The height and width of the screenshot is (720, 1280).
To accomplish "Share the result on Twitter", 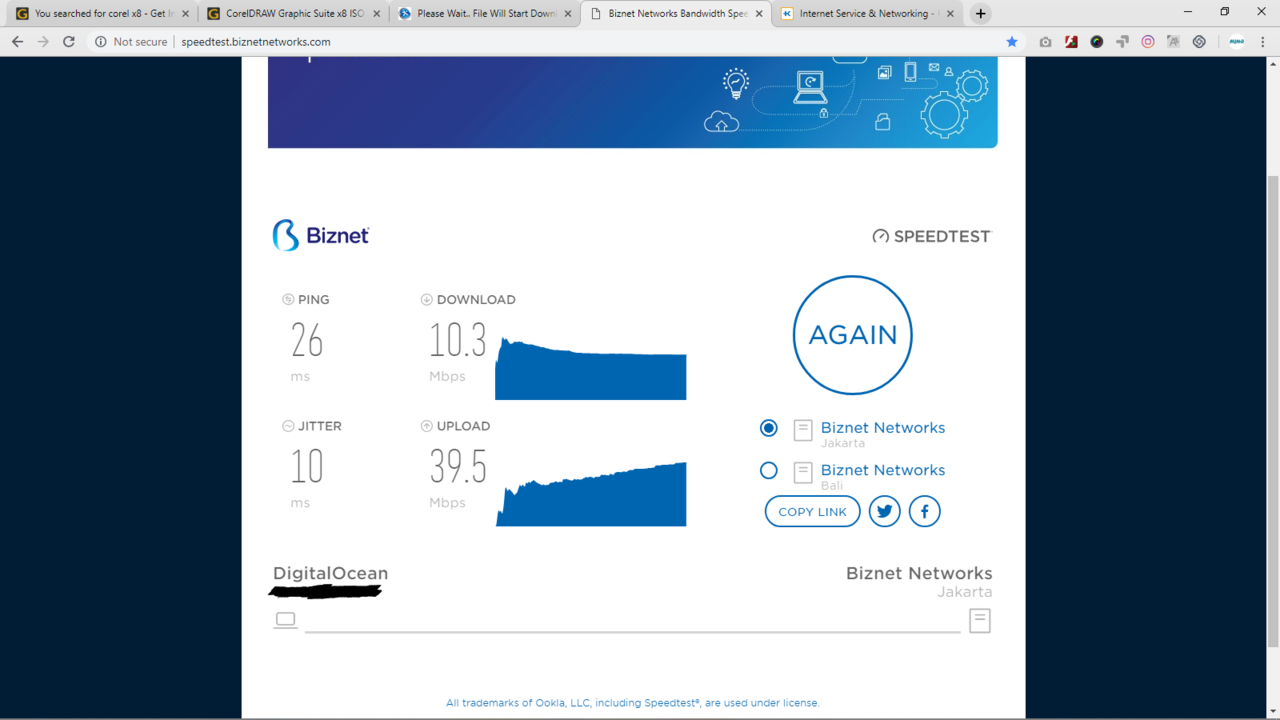I will 884,511.
